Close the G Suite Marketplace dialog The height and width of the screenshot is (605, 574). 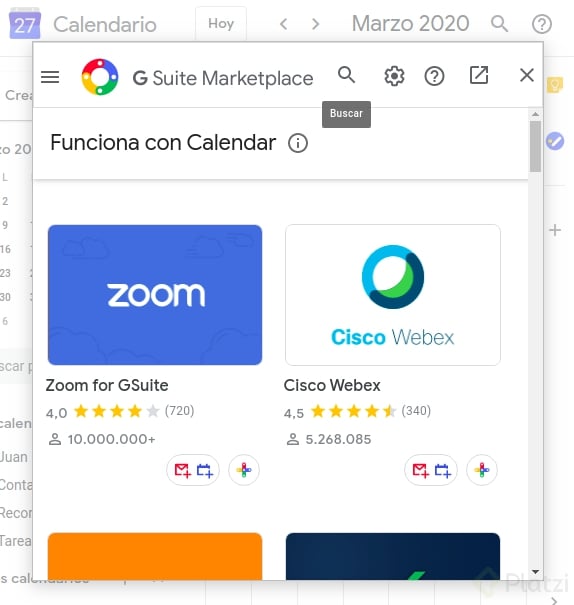[x=527, y=75]
